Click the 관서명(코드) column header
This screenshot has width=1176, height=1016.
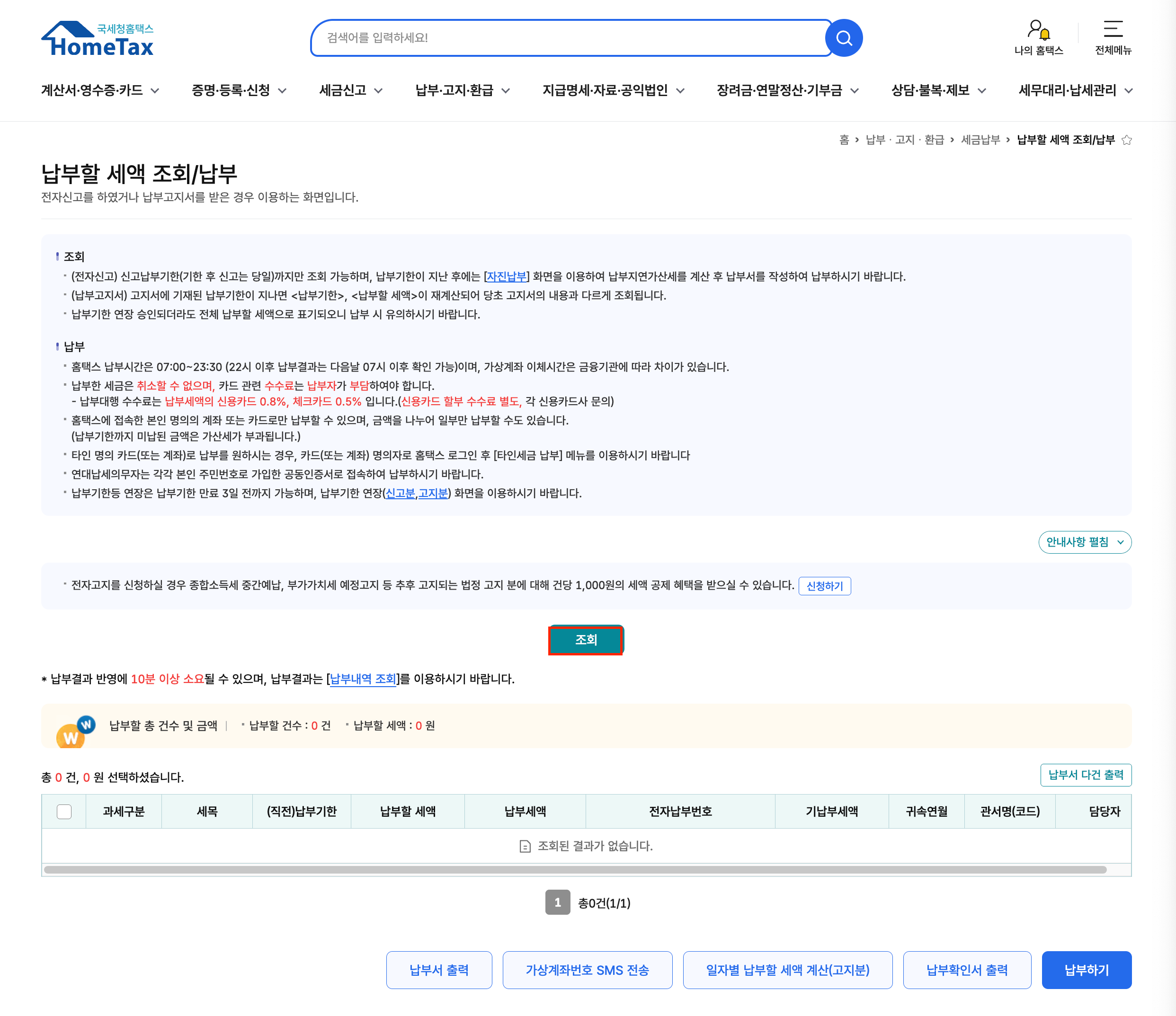click(x=1010, y=812)
